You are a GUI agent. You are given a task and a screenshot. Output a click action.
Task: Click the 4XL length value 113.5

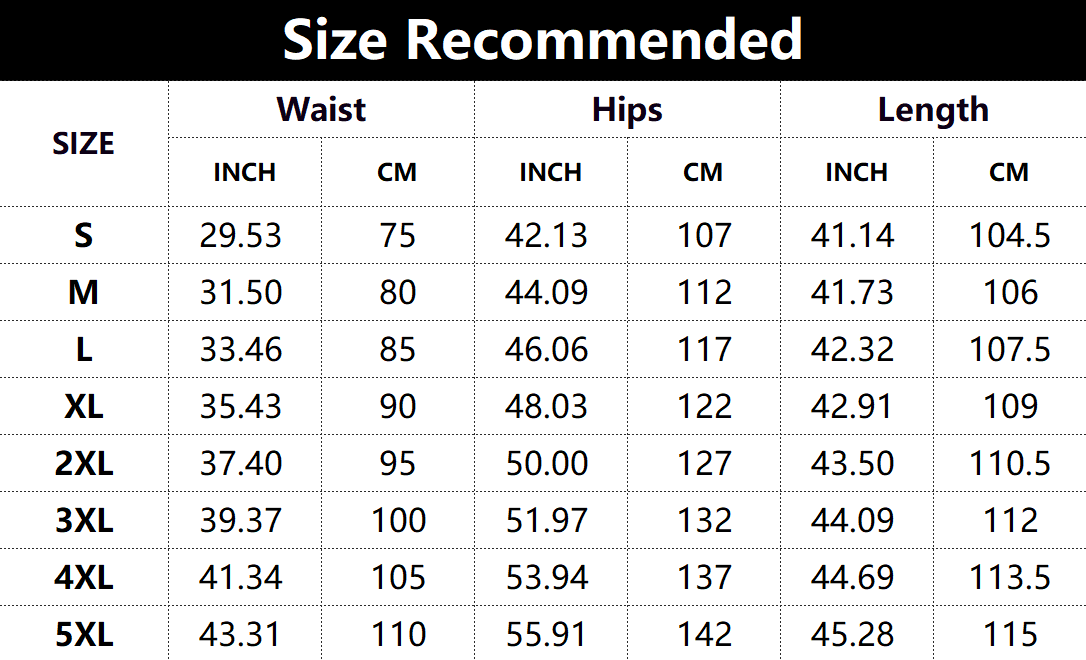(1010, 578)
